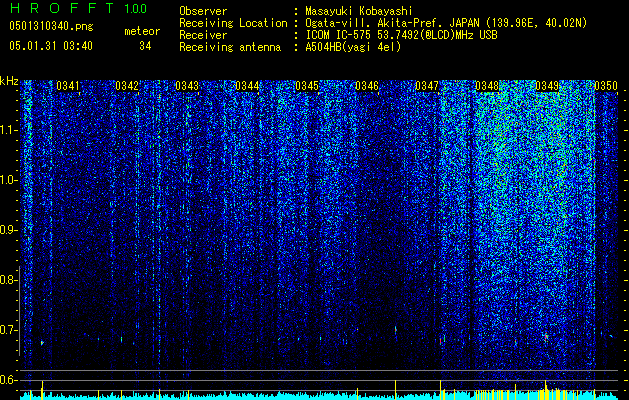
Task: Select time marker 0344
Action: (247, 86)
